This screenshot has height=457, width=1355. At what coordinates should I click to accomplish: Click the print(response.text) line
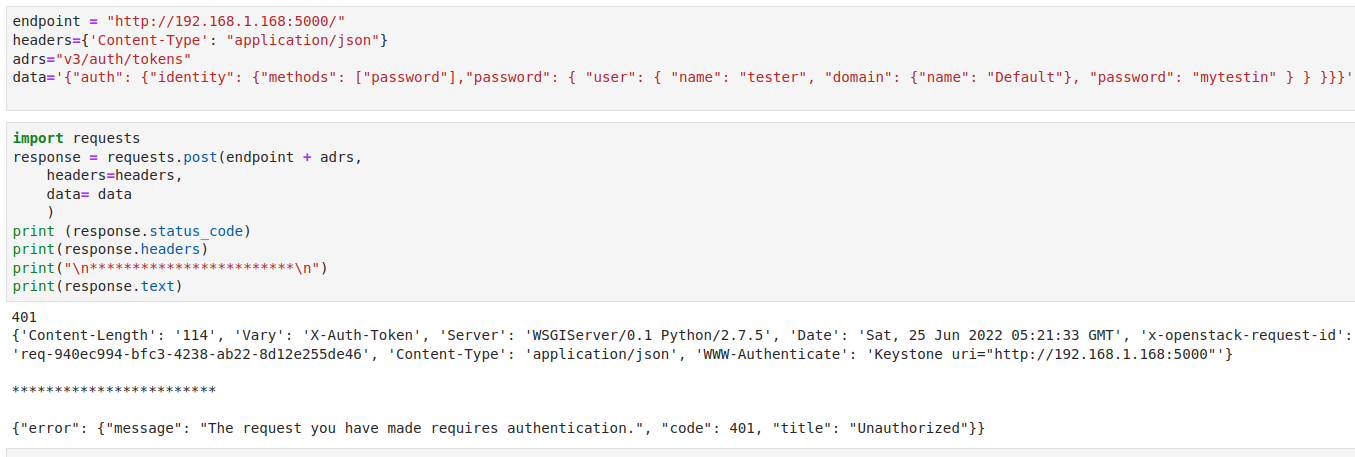pos(98,286)
